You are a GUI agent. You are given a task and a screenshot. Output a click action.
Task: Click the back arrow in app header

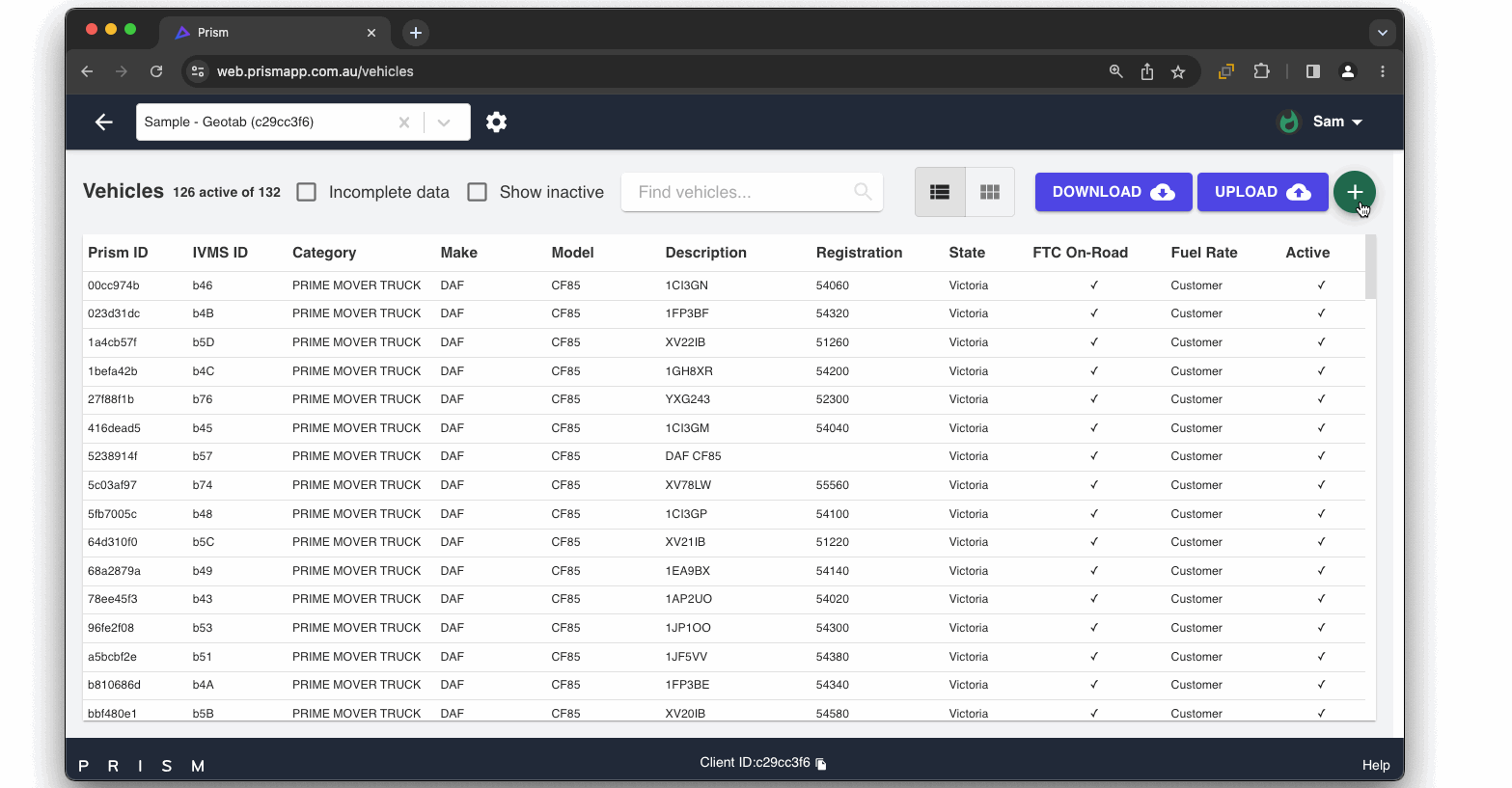click(x=104, y=122)
